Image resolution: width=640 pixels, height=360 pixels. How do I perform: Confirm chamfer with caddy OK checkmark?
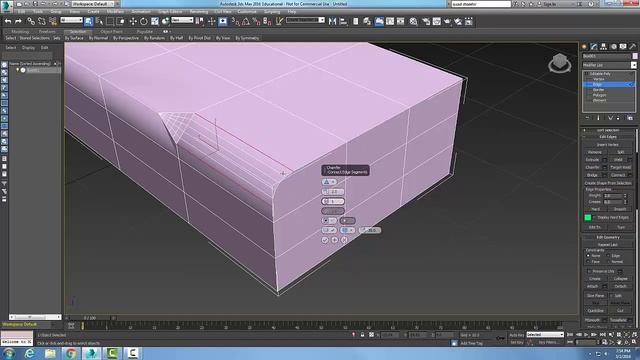tap(325, 240)
